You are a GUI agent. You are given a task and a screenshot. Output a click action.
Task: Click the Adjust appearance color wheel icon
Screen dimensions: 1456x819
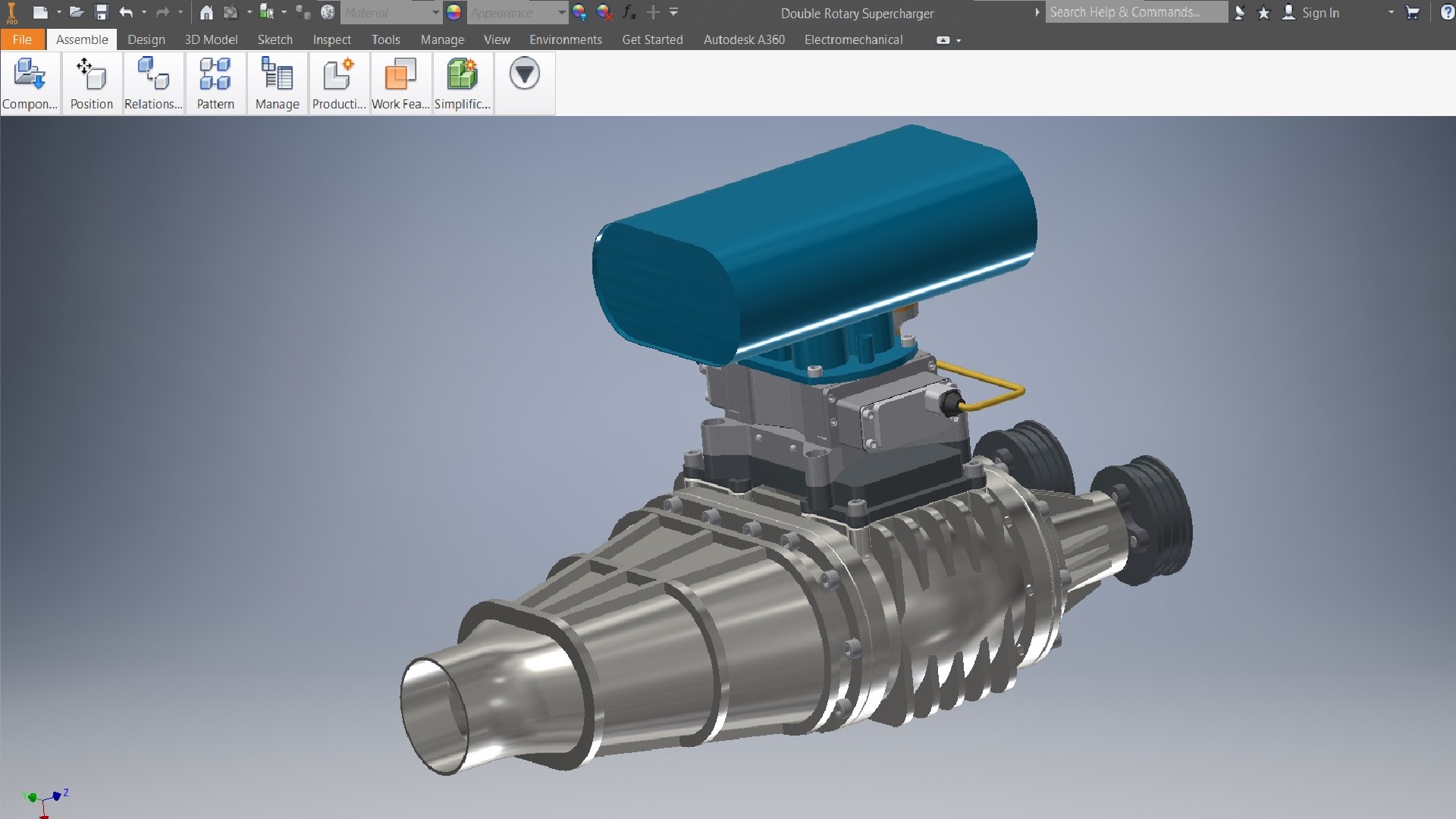pos(579,12)
